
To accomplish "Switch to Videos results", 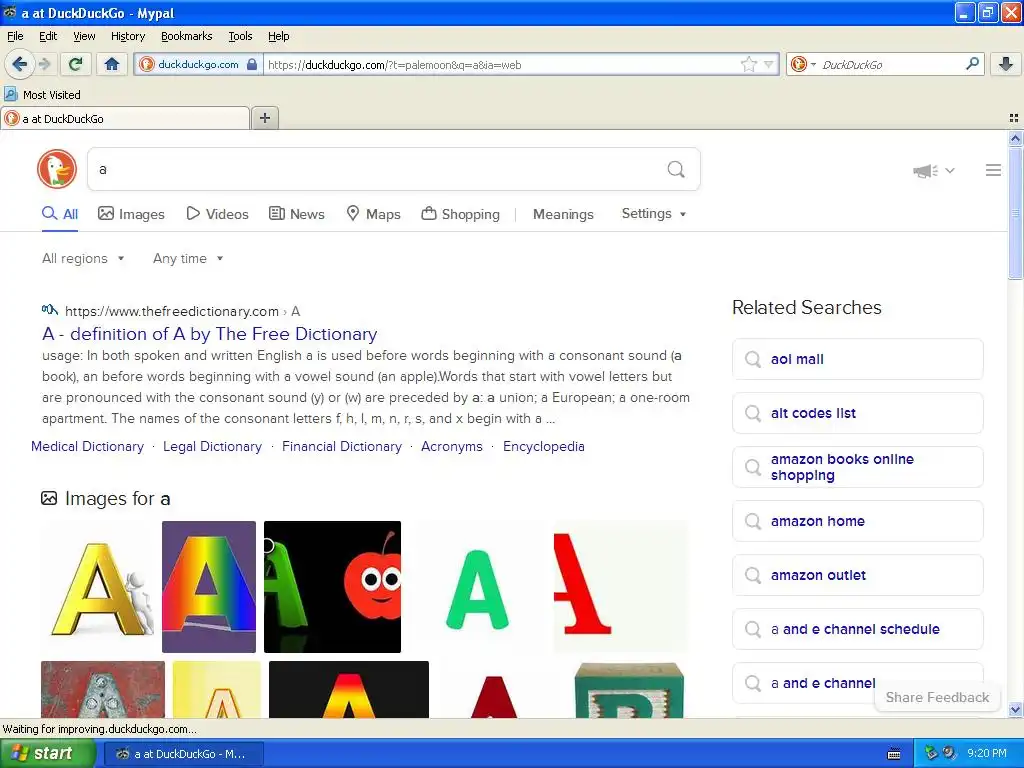I will [217, 214].
